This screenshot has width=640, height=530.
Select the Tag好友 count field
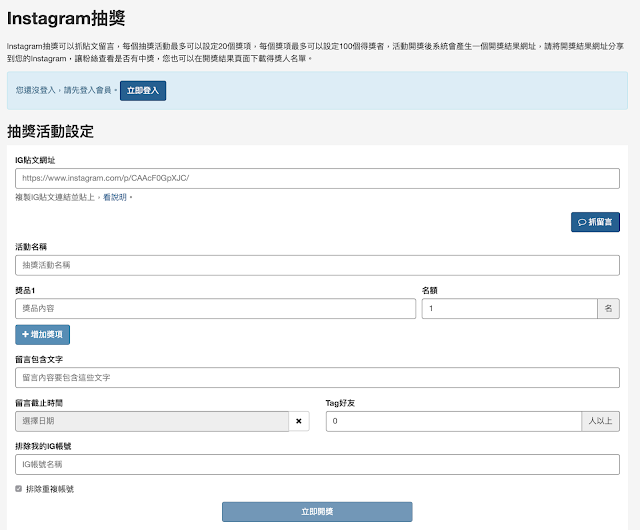(x=453, y=421)
